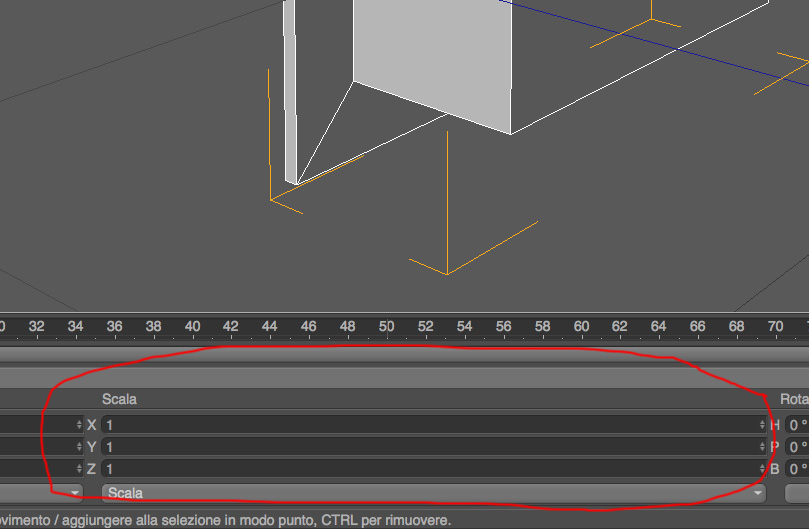This screenshot has width=809, height=529.
Task: Click the position Z field stepper arrows
Action: [79, 469]
